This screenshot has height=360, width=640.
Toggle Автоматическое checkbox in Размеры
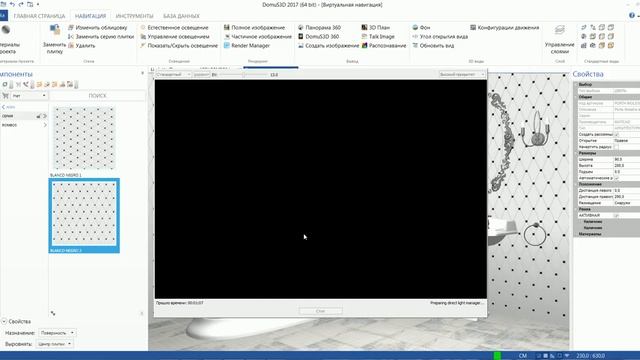click(616, 178)
